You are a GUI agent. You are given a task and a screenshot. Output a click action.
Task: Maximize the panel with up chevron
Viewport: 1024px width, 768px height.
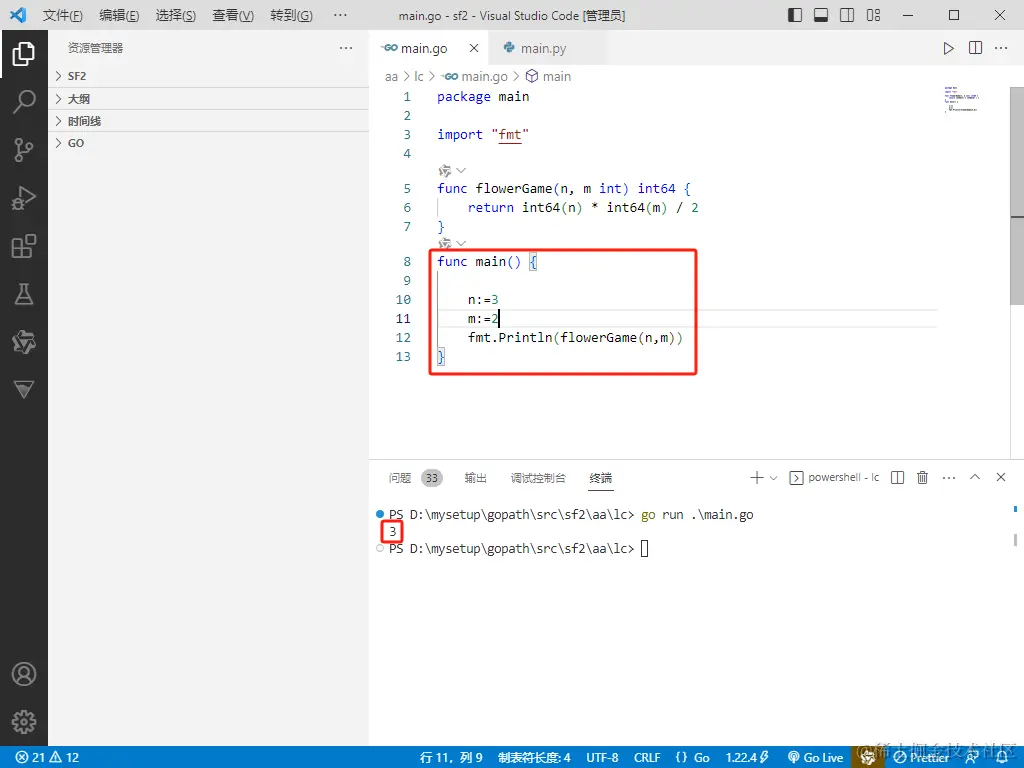(974, 477)
